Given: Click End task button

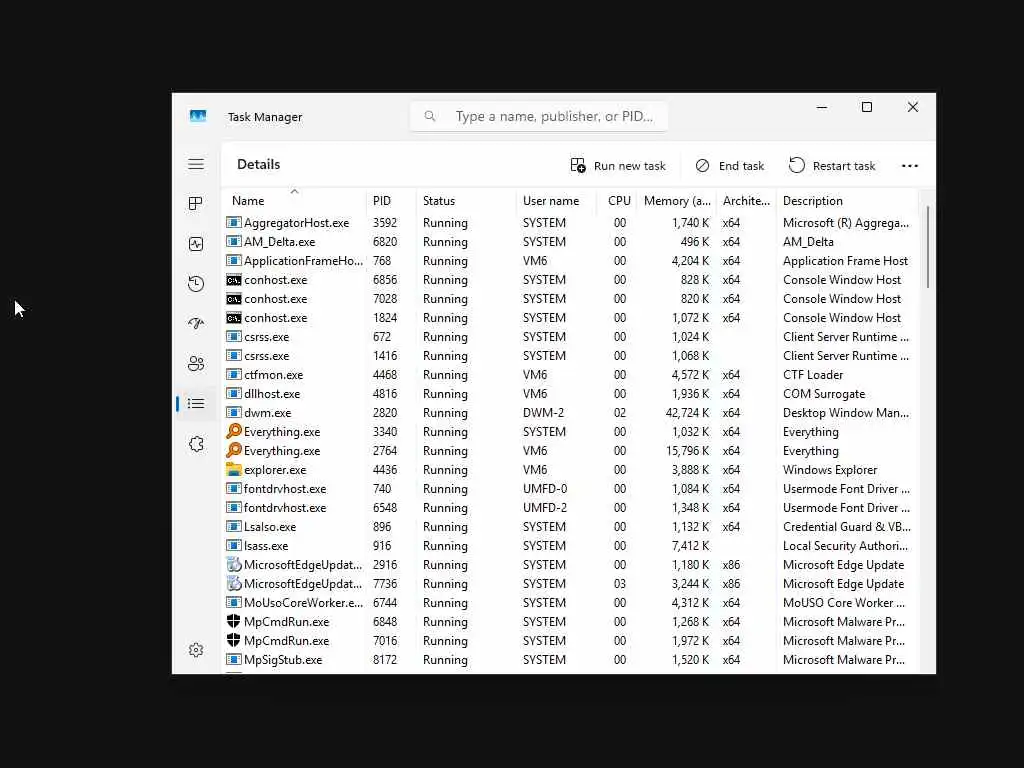Looking at the screenshot, I should pyautogui.click(x=729, y=166).
